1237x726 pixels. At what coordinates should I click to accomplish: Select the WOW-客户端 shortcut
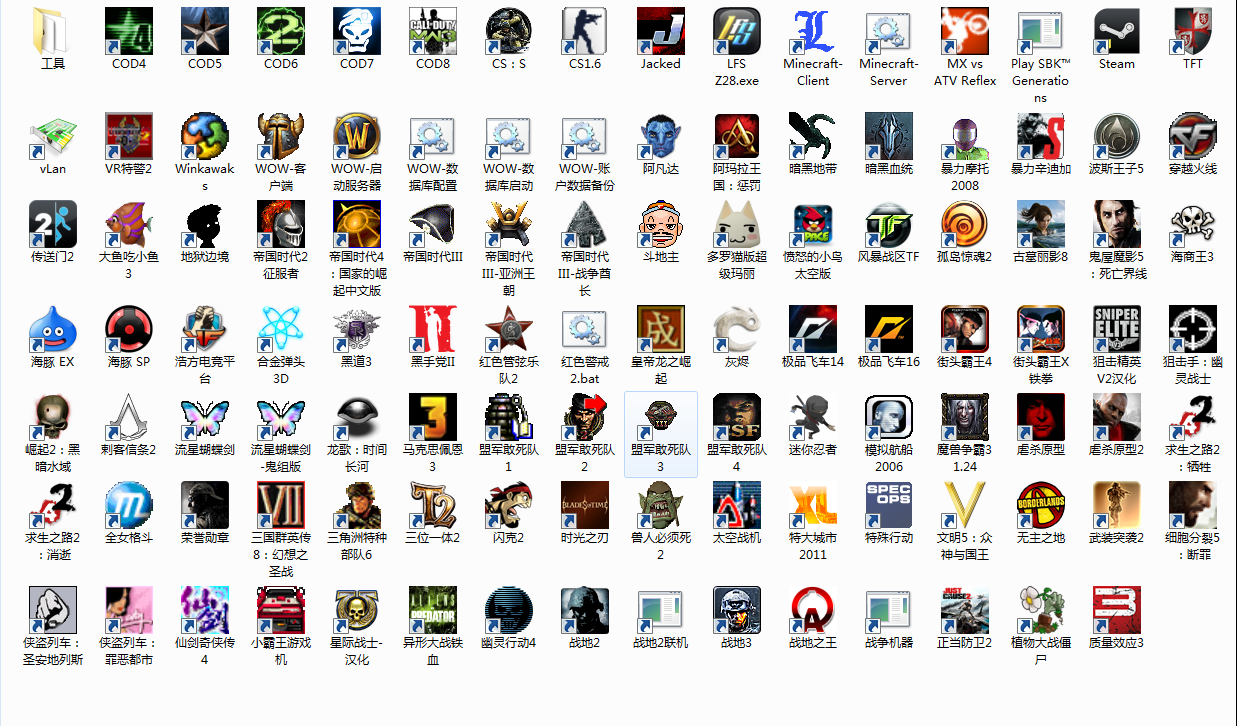click(281, 137)
